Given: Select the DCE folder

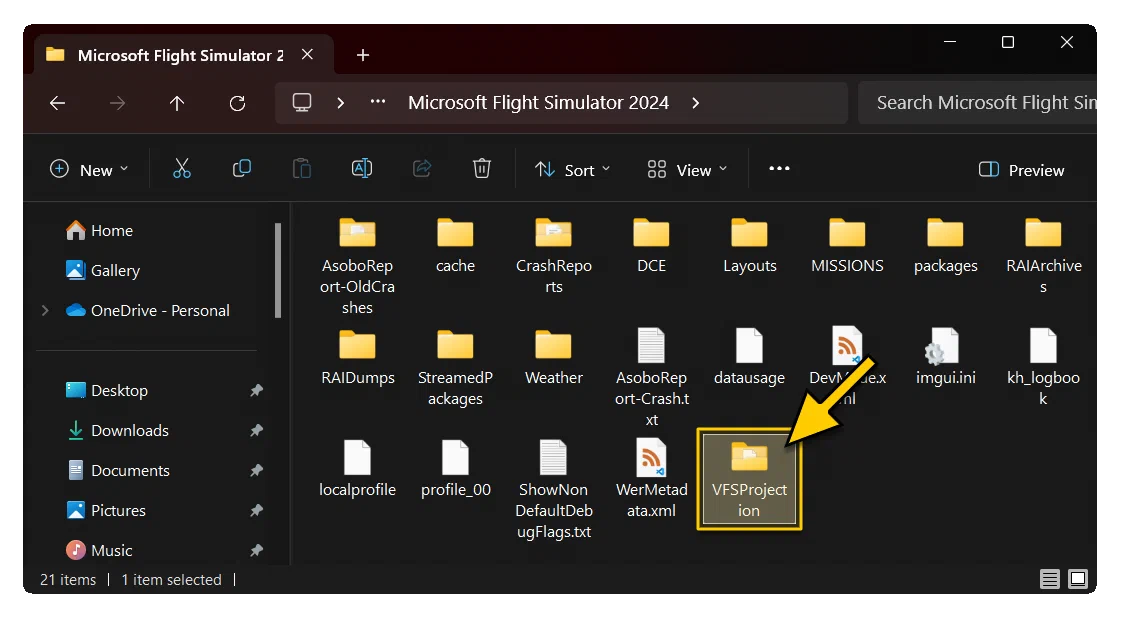Looking at the screenshot, I should 651,246.
